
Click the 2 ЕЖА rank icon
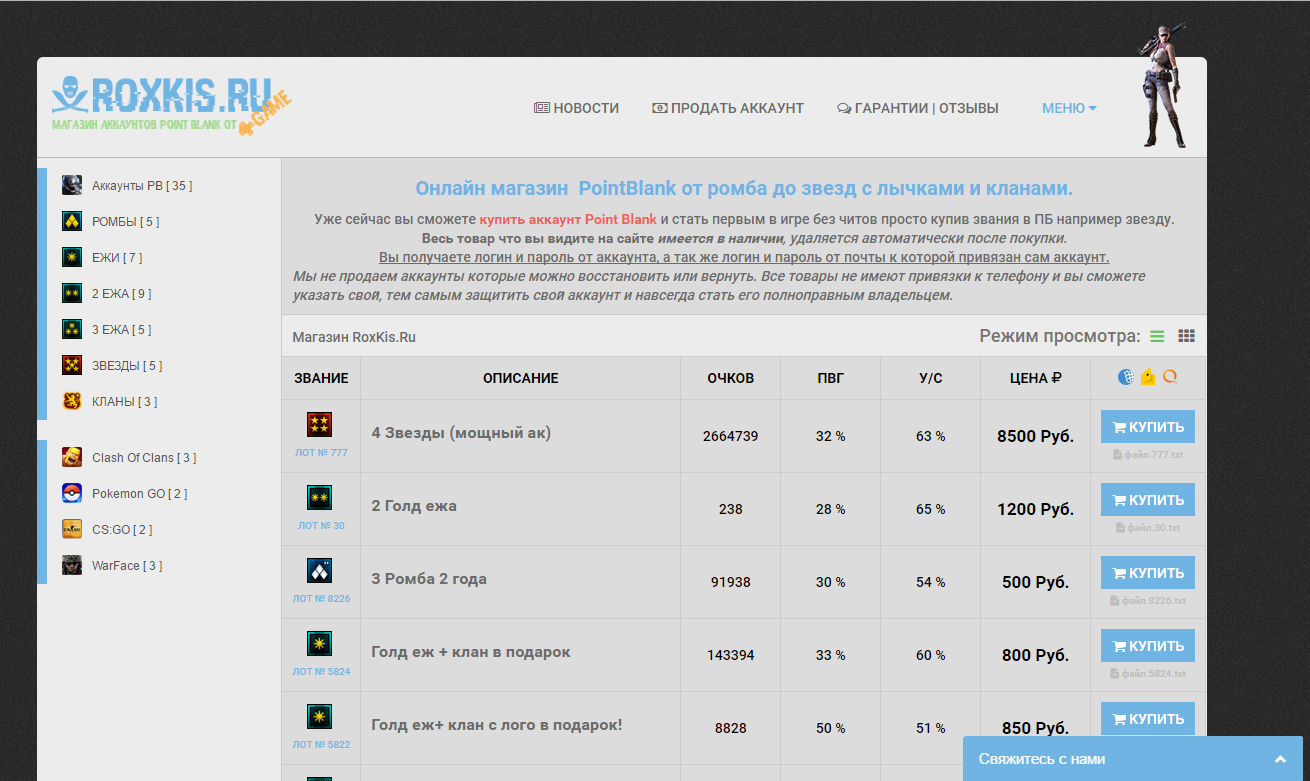[72, 293]
